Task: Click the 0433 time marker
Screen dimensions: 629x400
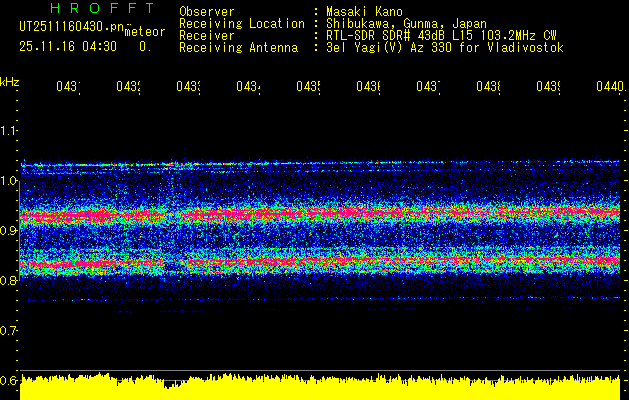Action: pyautogui.click(x=189, y=87)
